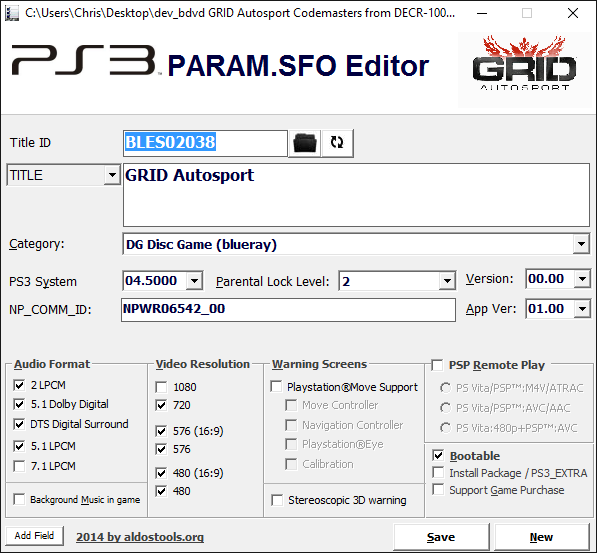
Task: Open the PS3 System version dropdown
Action: coord(194,281)
